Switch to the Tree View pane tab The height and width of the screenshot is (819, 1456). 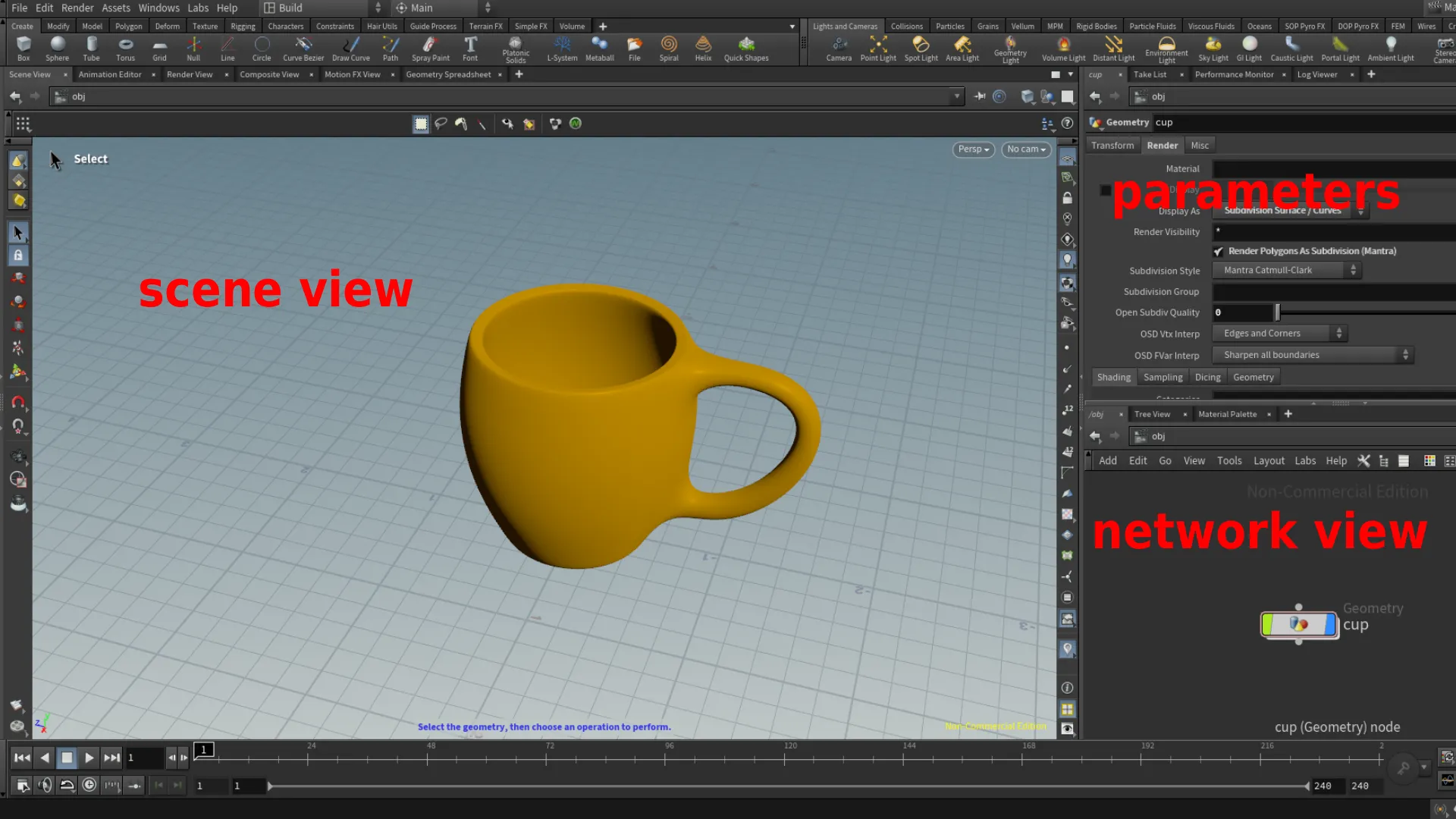pos(1153,414)
